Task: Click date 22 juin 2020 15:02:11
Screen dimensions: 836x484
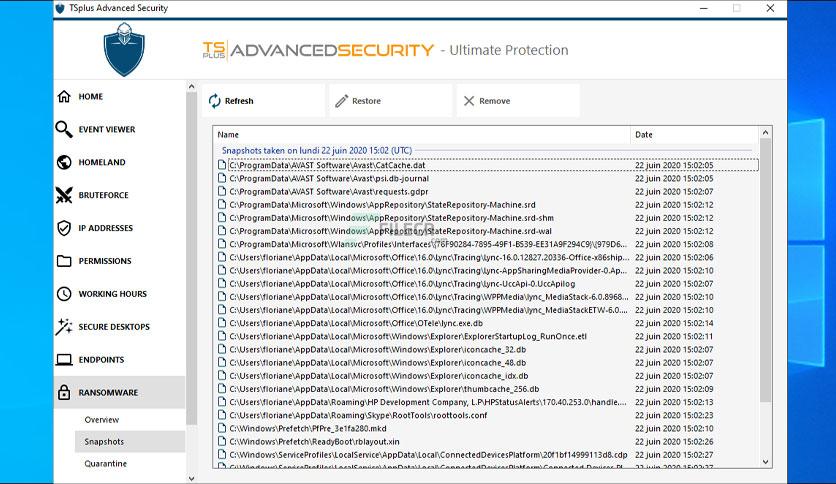Action: pyautogui.click(x=674, y=336)
